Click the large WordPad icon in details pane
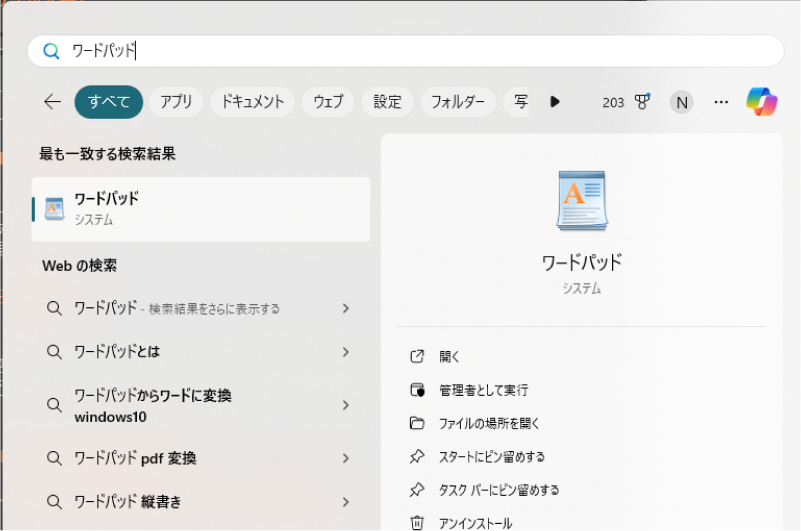Image resolution: width=801 pixels, height=531 pixels. 582,201
